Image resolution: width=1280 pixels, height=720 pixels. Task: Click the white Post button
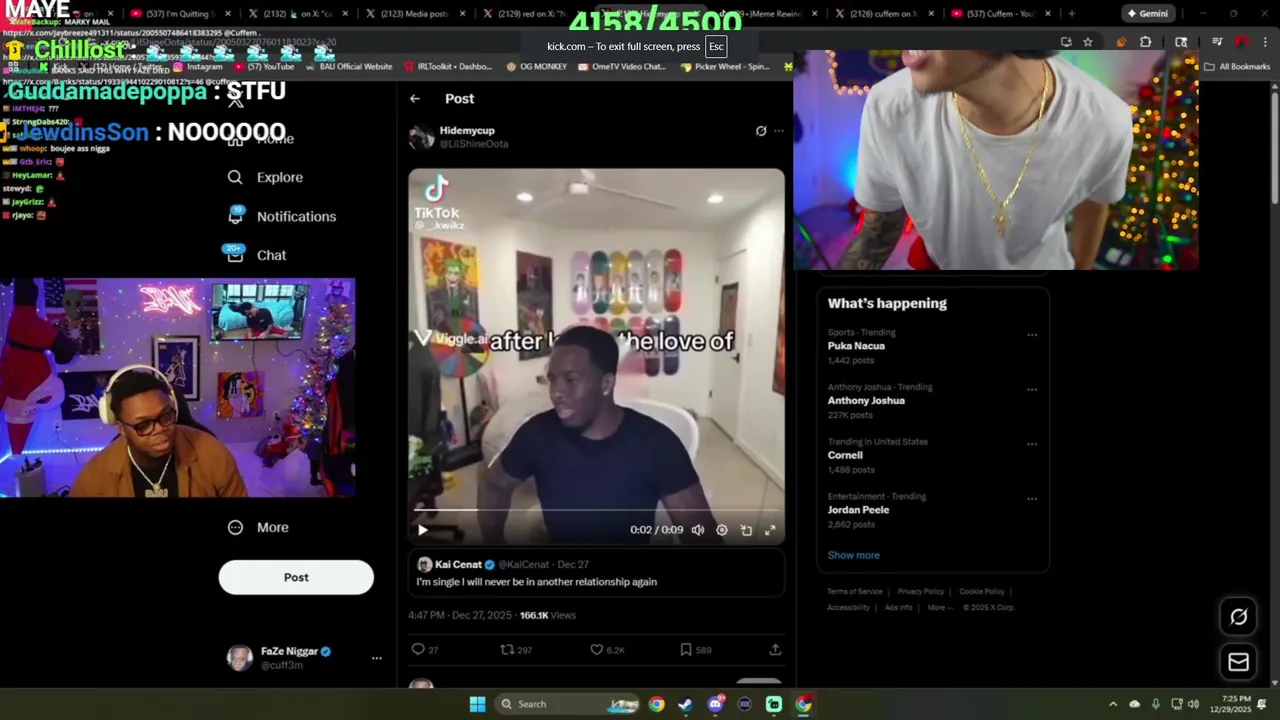(296, 577)
